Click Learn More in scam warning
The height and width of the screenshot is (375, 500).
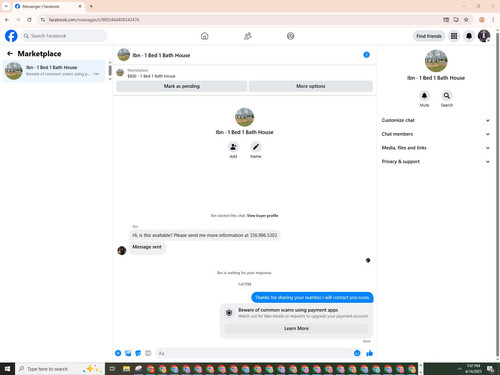[x=296, y=328]
